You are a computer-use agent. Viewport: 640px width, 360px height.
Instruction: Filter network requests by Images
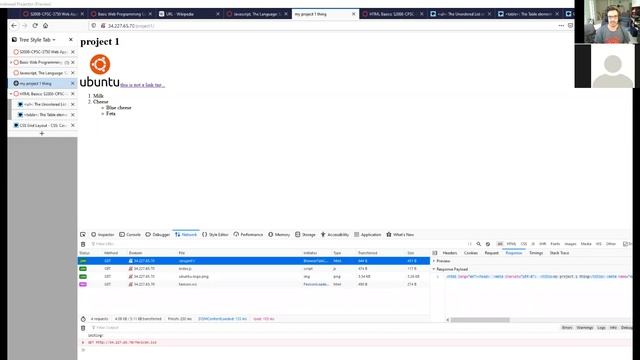(x=570, y=244)
